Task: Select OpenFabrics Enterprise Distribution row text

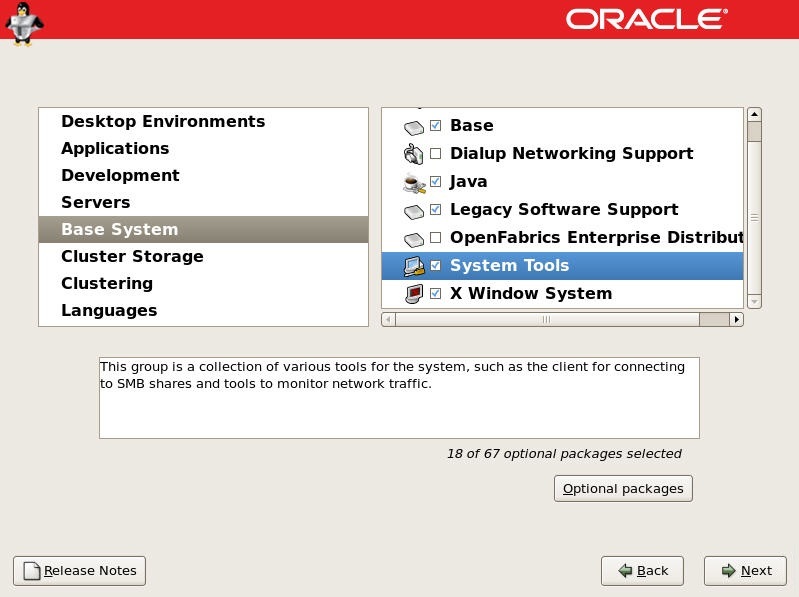Action: click(x=597, y=237)
